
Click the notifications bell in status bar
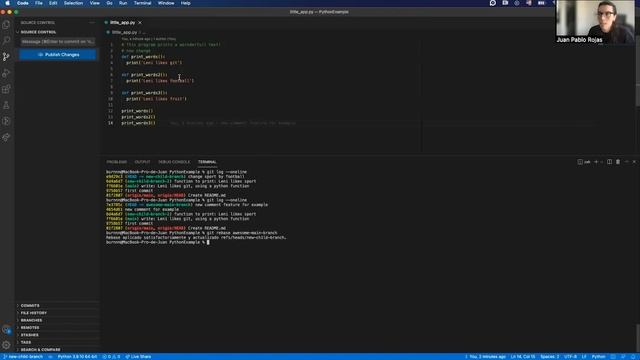[x=634, y=357]
